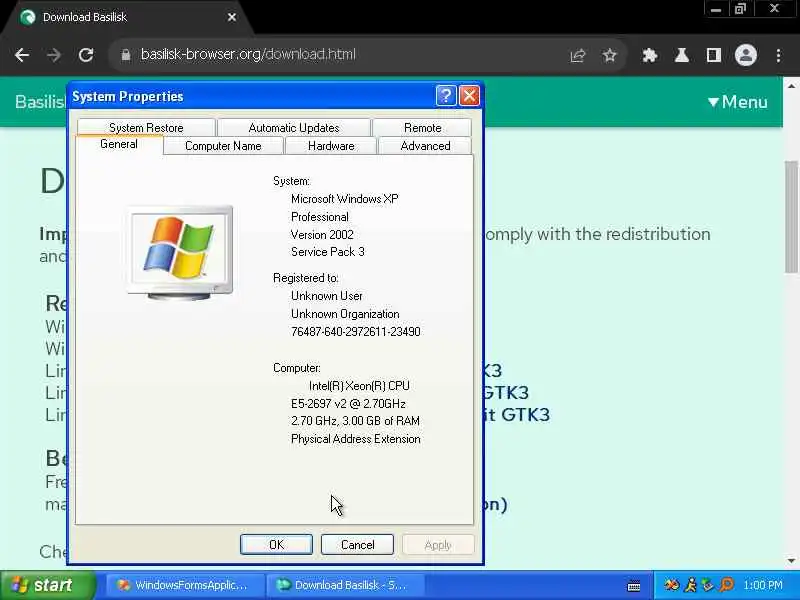Click the browser forward arrow
This screenshot has width=800, height=600.
coord(54,55)
